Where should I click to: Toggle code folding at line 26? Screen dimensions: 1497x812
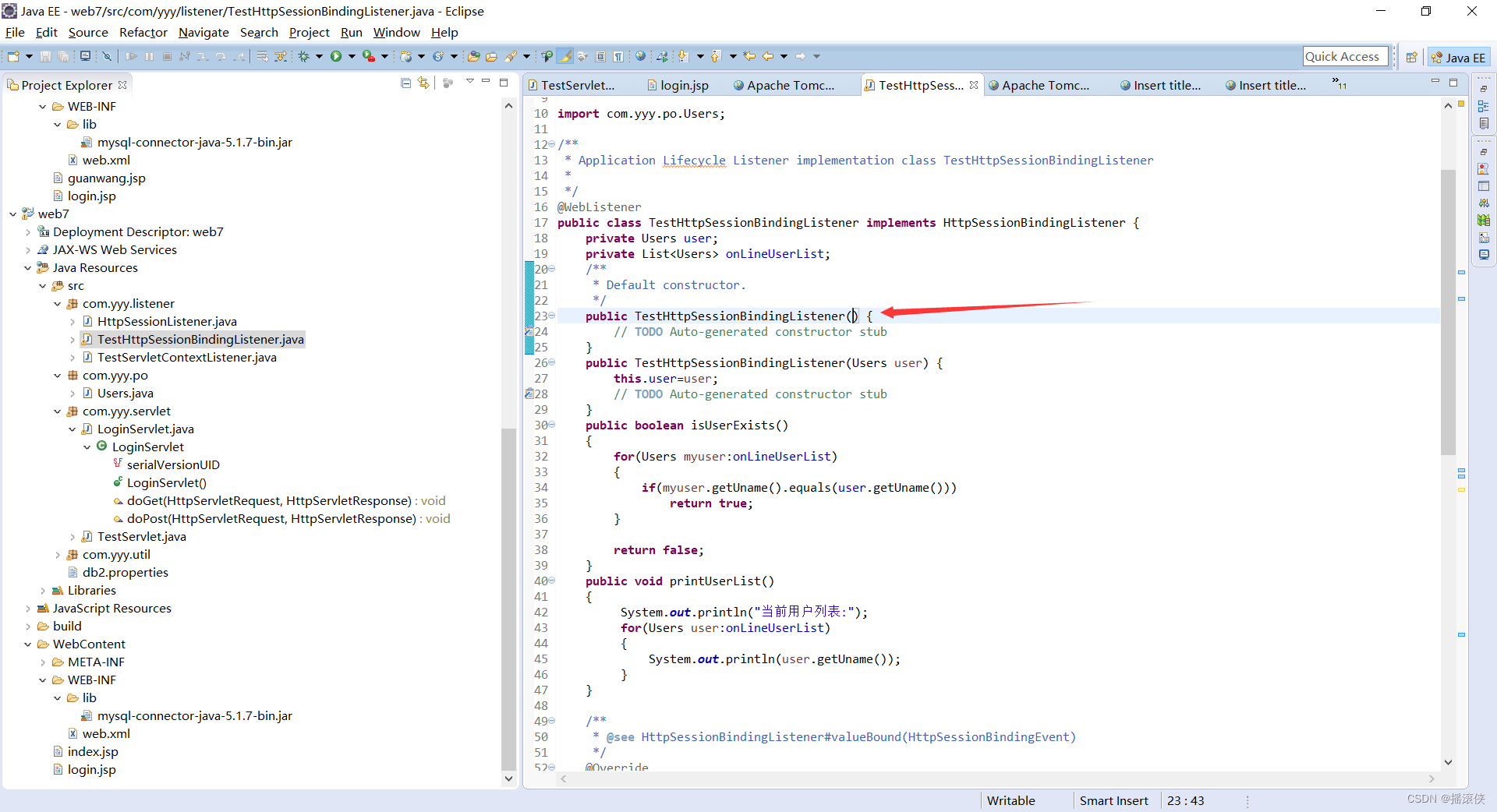pyautogui.click(x=551, y=362)
